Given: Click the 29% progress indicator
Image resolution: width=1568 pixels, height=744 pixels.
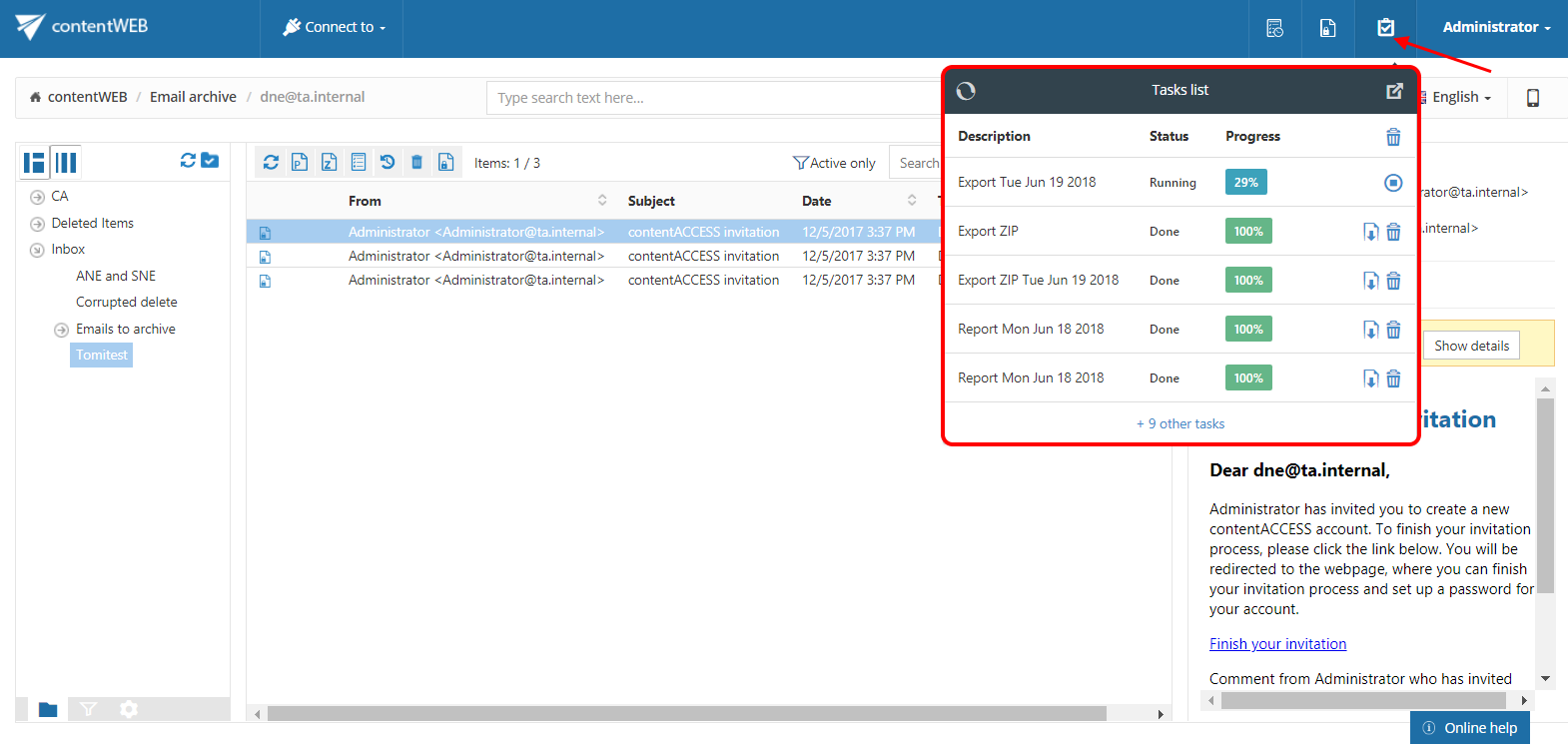Looking at the screenshot, I should (x=1245, y=182).
